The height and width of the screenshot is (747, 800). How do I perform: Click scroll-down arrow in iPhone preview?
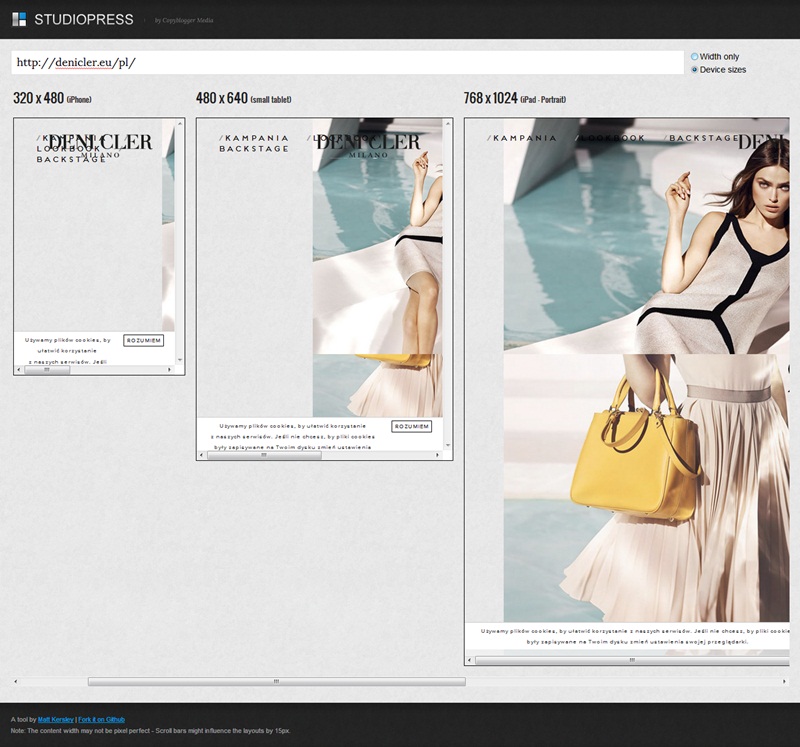coord(180,360)
